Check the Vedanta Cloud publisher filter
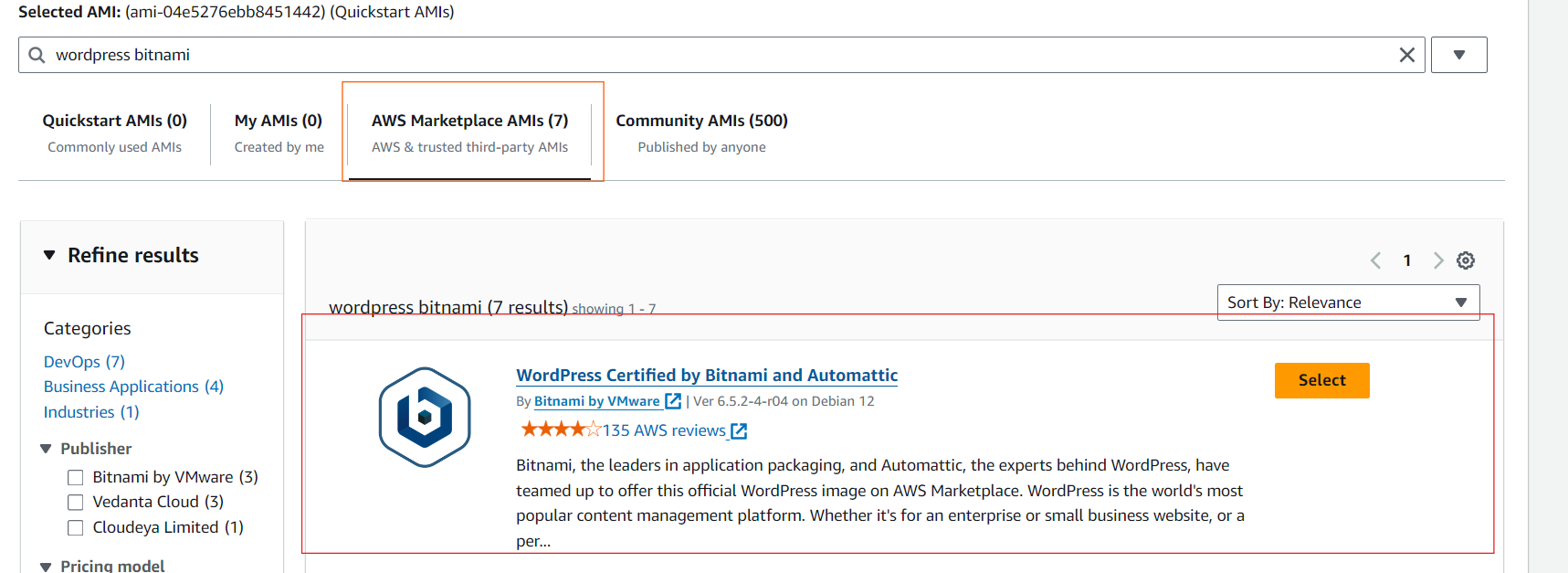Viewport: 1568px width, 573px height. (x=76, y=502)
